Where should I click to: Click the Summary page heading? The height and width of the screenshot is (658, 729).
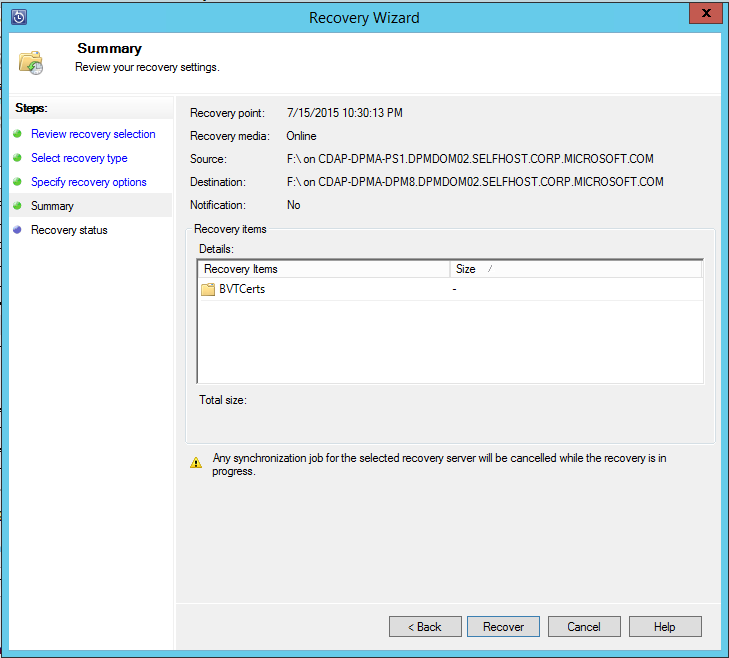tap(109, 48)
